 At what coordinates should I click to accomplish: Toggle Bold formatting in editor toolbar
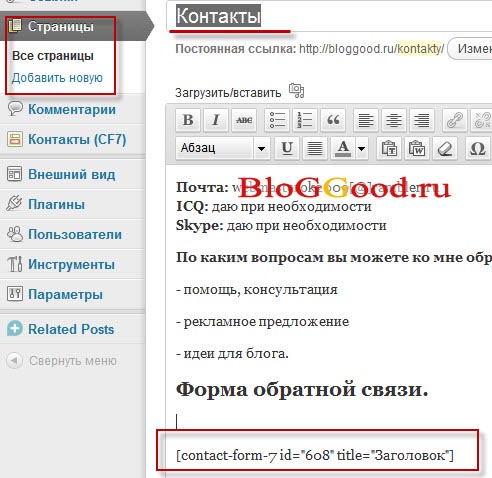pyautogui.click(x=188, y=120)
